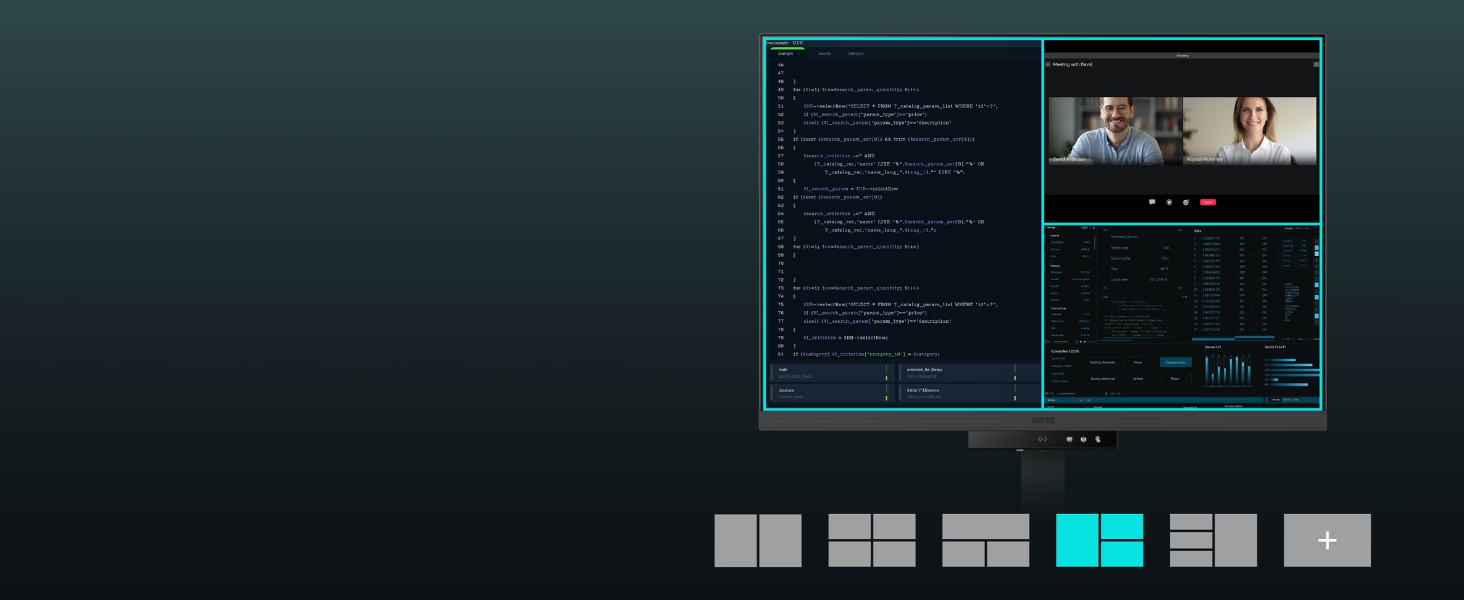Click Sensor buffer row in Monitoring Options
Image resolution: width=1464 pixels, height=600 pixels.
1139,258
